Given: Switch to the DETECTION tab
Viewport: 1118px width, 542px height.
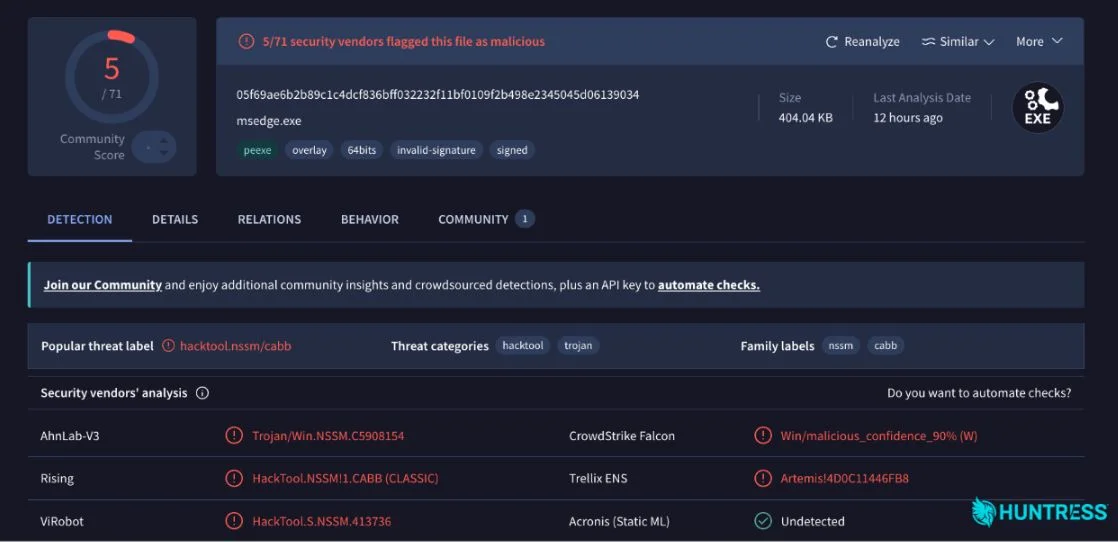Looking at the screenshot, I should pos(80,220).
